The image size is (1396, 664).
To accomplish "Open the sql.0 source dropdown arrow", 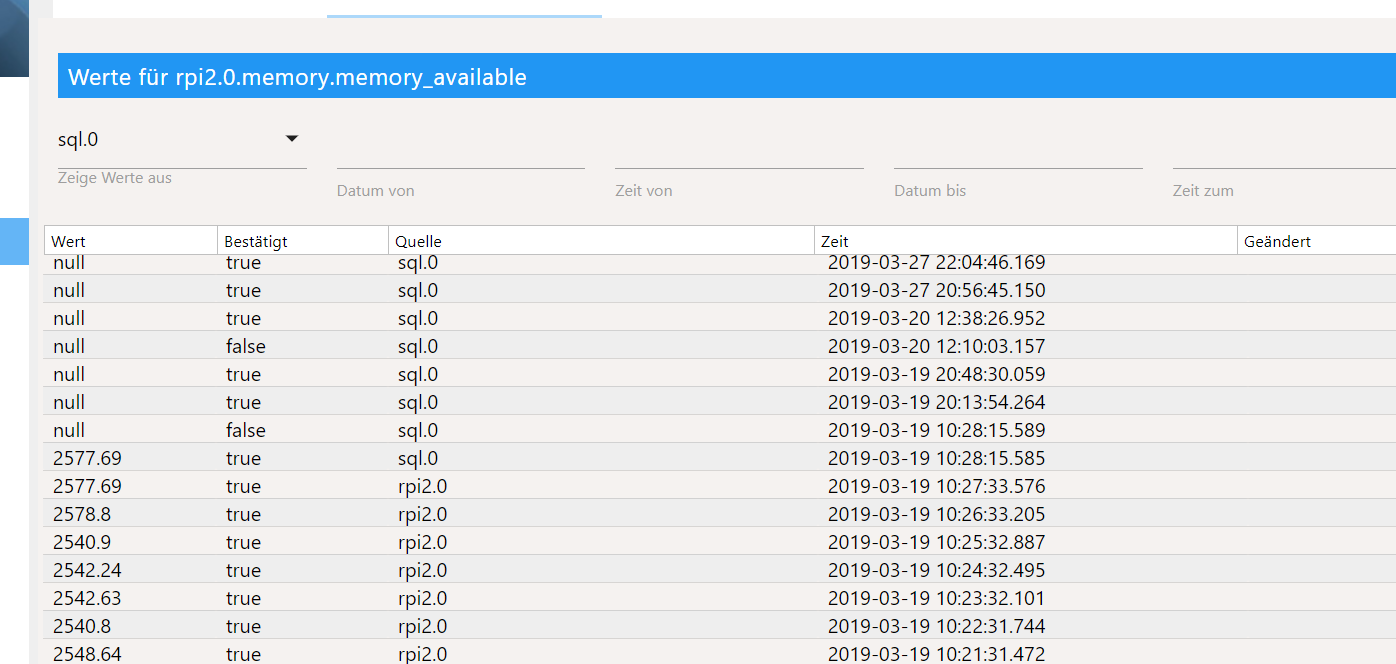I will pos(292,139).
